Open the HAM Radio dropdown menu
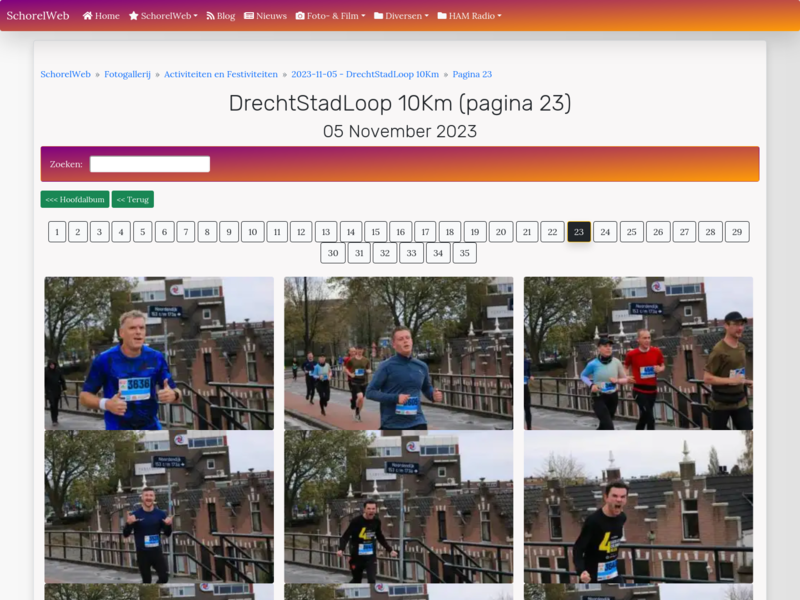This screenshot has width=800, height=600. [x=469, y=16]
